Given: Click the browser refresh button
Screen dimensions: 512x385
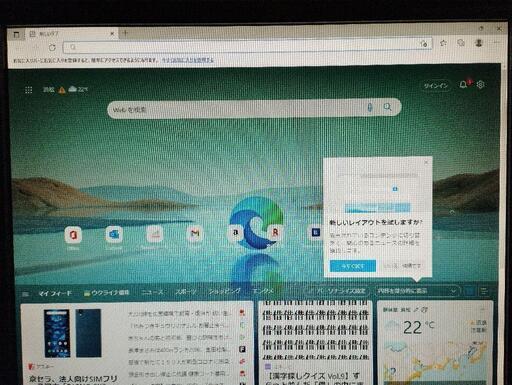Looking at the screenshot, I should point(52,48).
